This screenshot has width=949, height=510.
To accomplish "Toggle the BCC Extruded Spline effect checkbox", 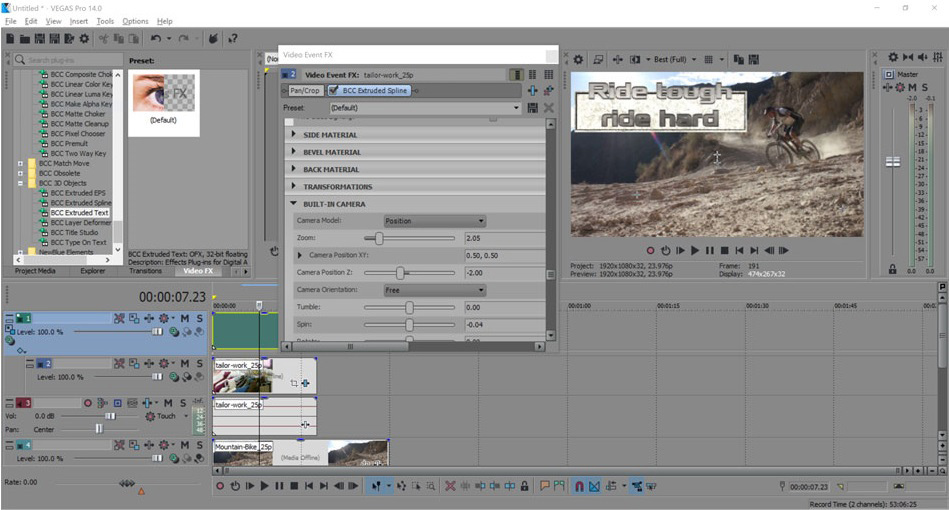I will point(333,90).
